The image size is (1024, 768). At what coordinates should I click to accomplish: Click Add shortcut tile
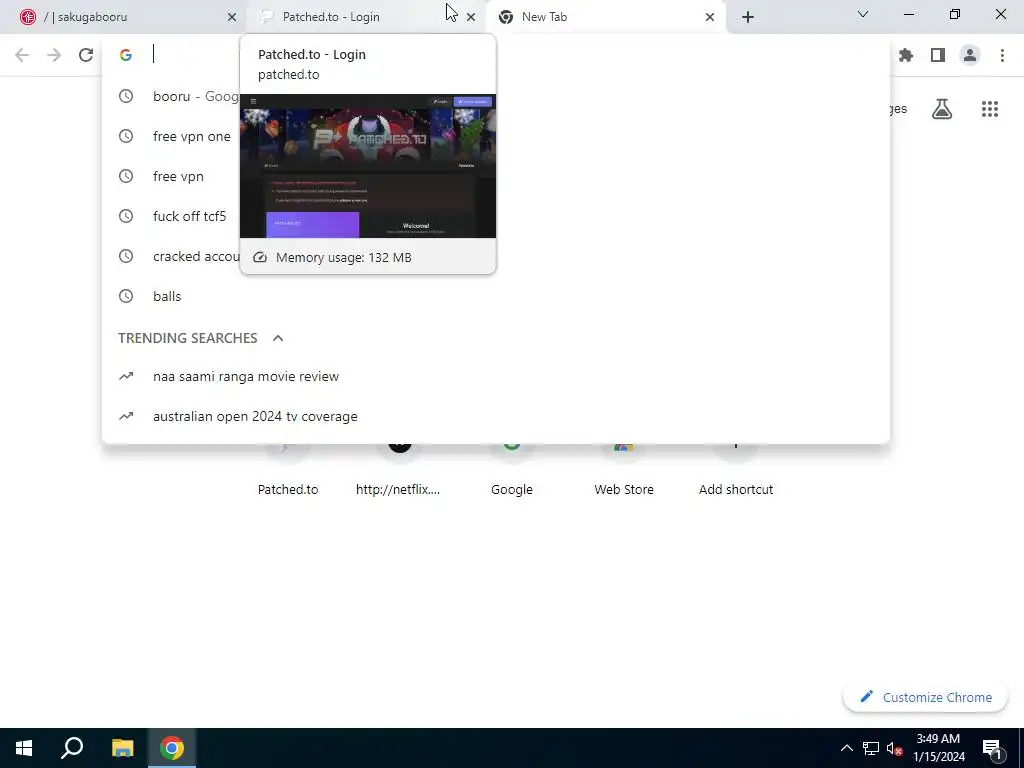click(736, 470)
